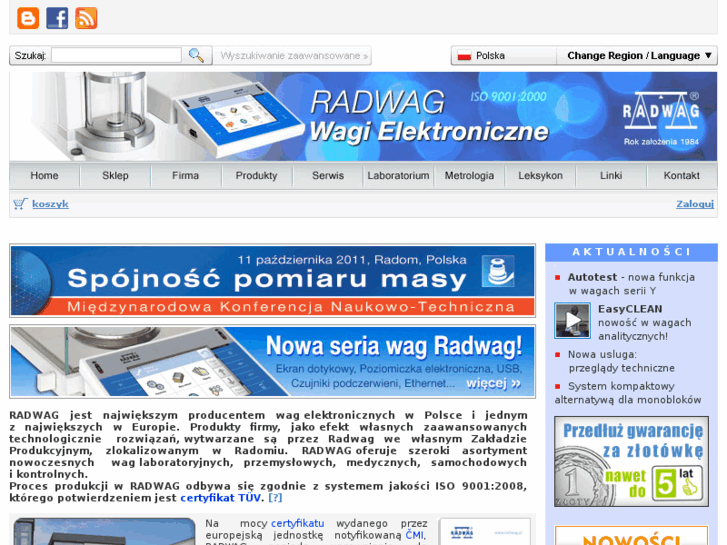
Task: Open the Blogger icon link
Action: [x=28, y=18]
